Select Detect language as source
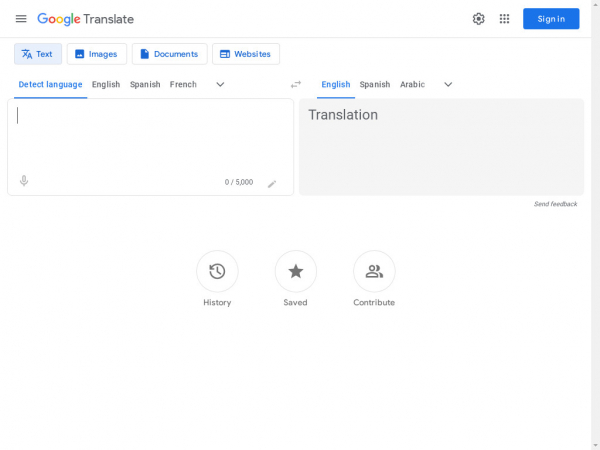Viewport: 600px width, 450px height. coord(51,85)
